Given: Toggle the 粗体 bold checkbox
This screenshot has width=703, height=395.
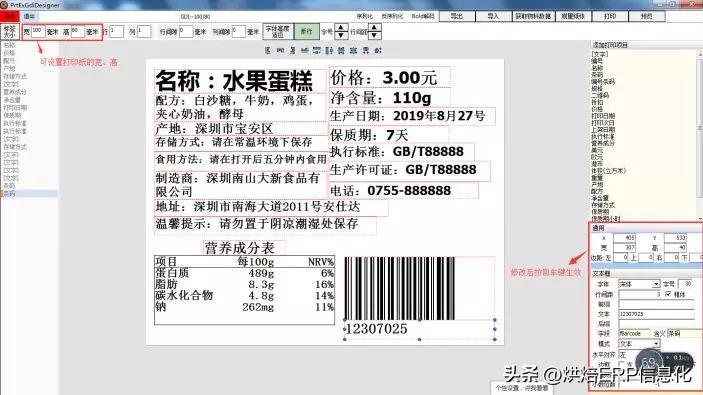Looking at the screenshot, I should click(668, 294).
